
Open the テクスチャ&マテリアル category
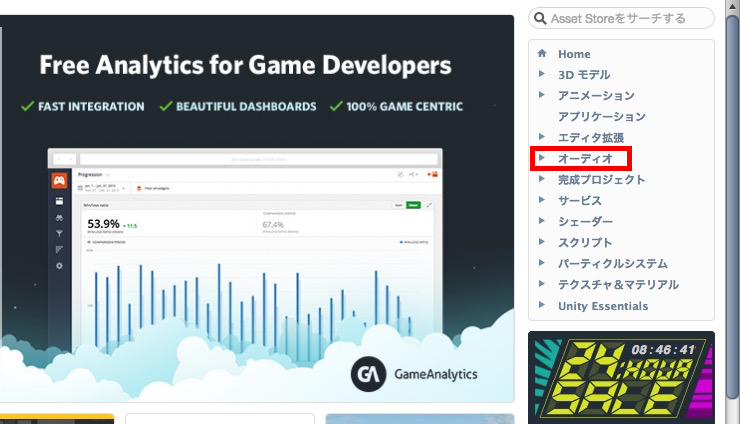tap(618, 285)
